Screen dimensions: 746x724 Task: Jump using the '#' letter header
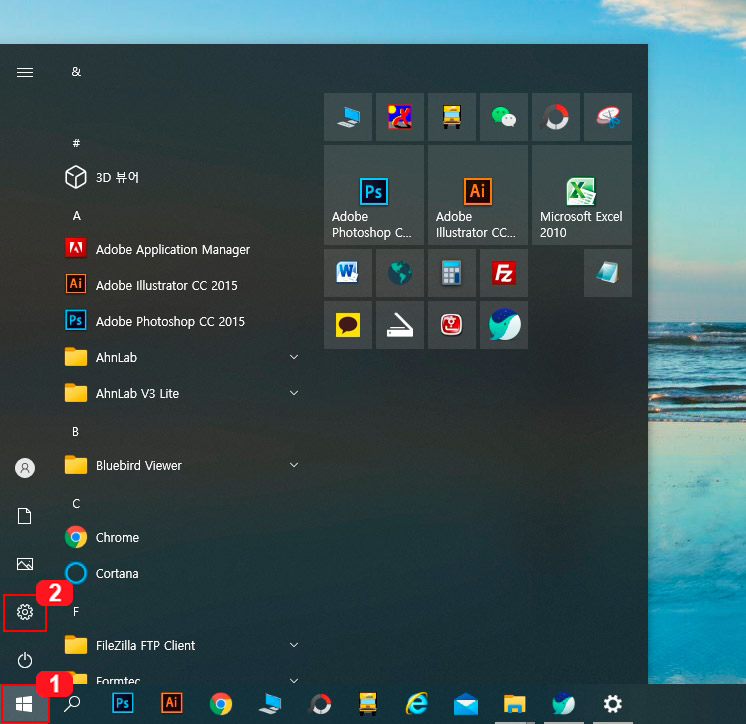[x=76, y=143]
